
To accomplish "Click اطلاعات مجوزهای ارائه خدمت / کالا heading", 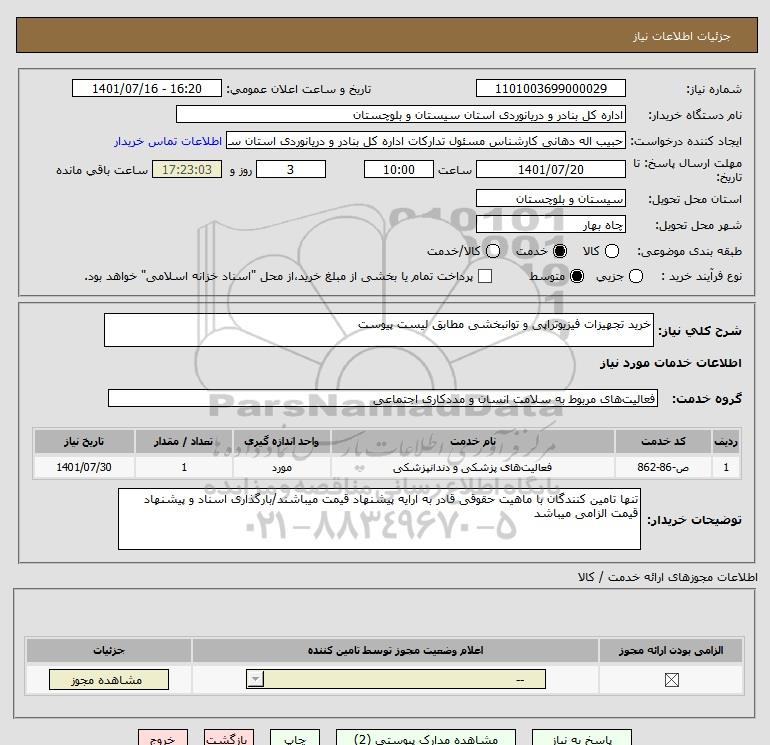I will [668, 577].
